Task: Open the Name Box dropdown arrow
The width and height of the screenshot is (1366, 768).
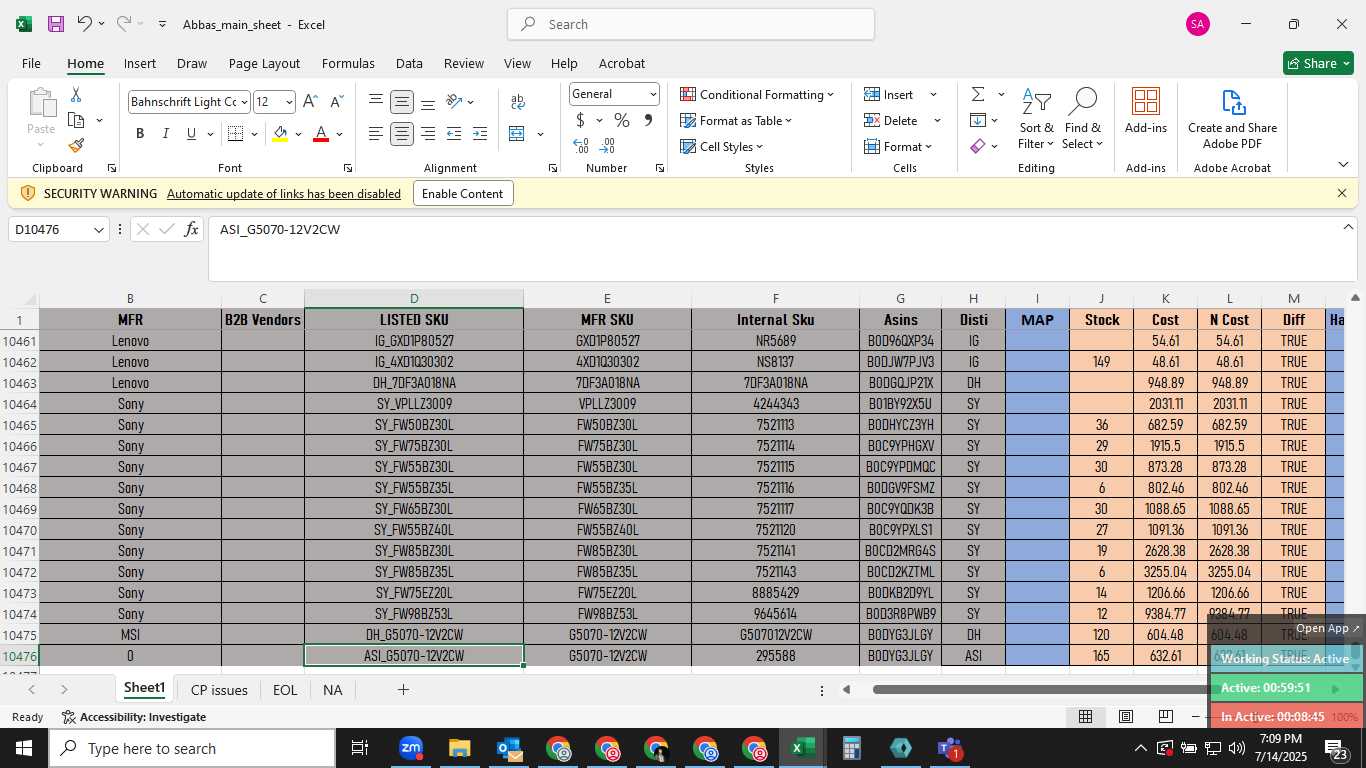Action: (98, 230)
